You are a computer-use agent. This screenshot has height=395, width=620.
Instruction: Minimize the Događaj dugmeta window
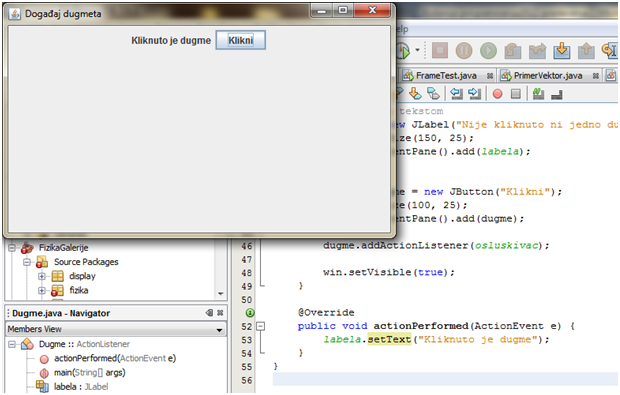321,10
